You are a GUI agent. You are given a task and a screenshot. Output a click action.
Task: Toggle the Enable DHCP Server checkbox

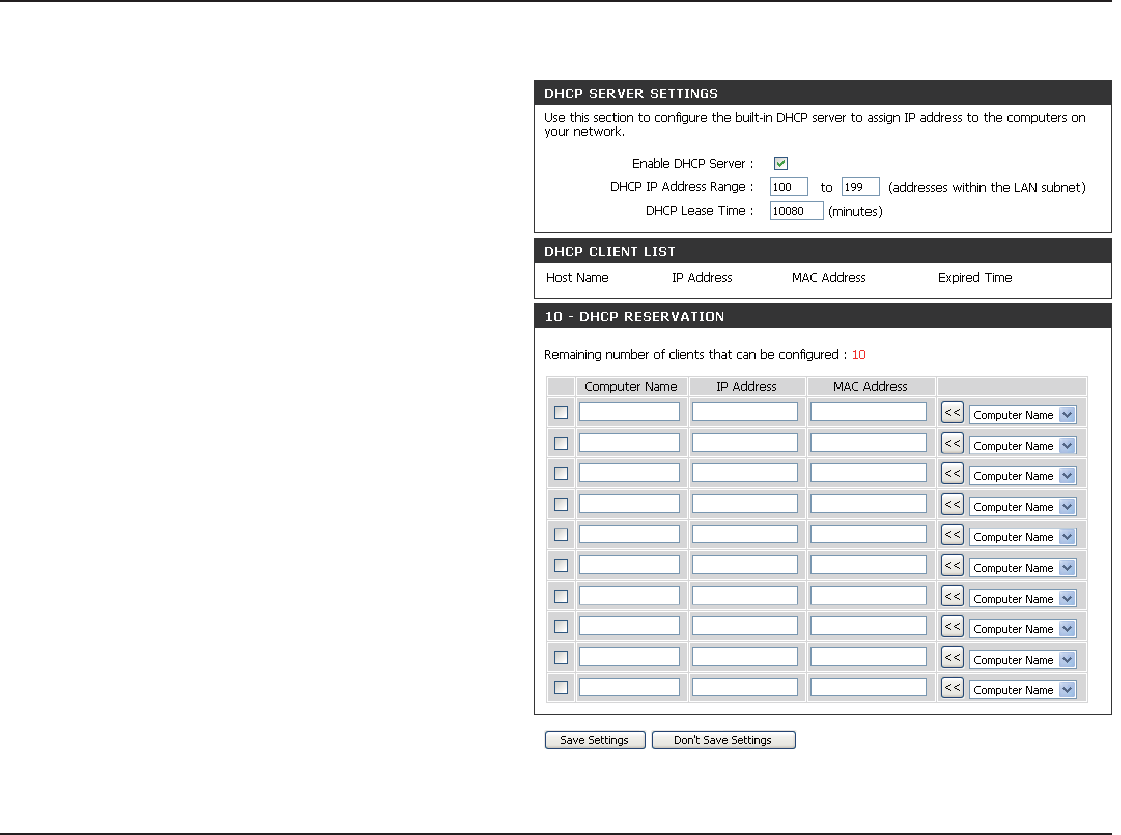[x=781, y=164]
